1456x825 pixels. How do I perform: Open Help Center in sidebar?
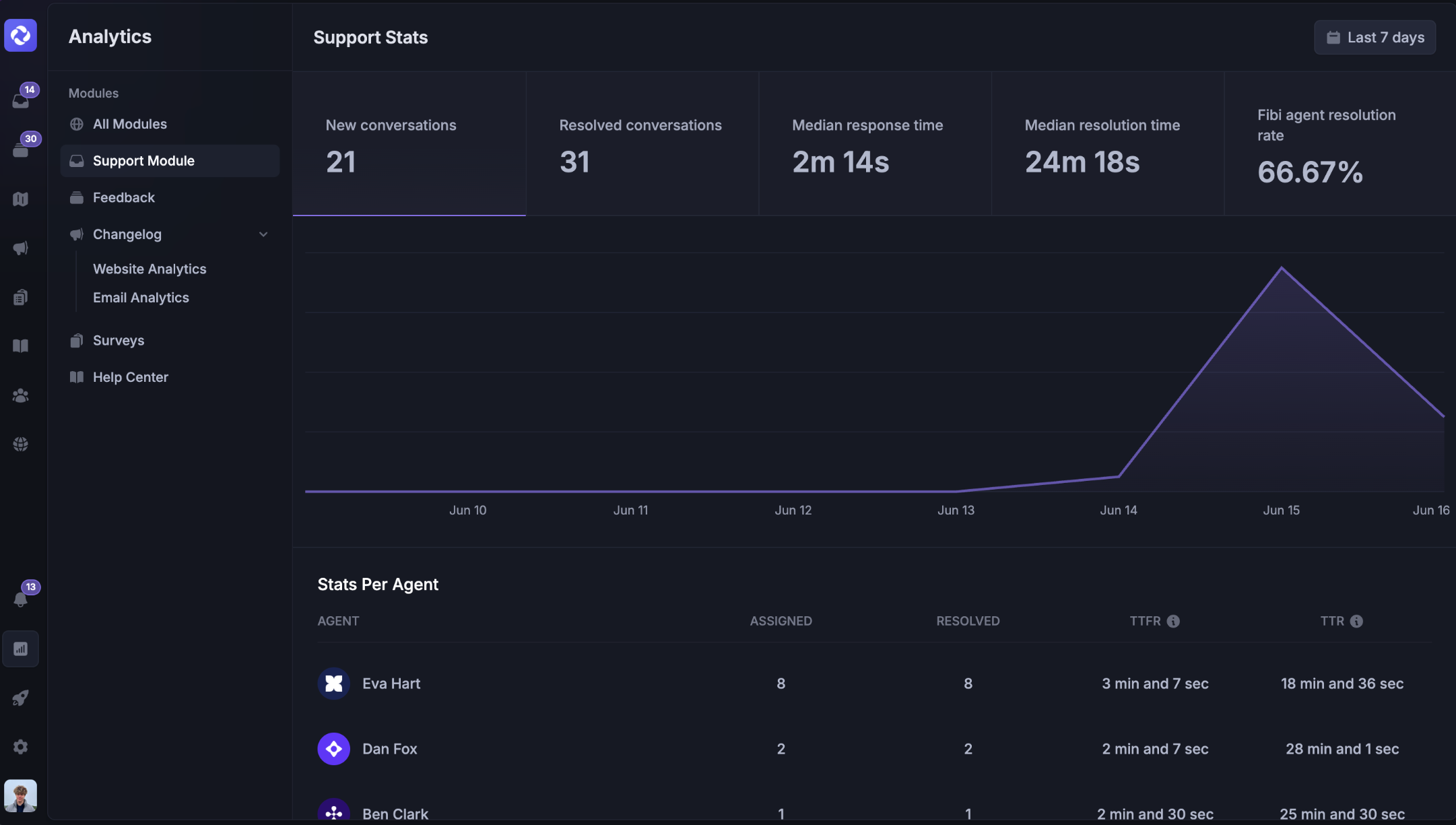[130, 377]
